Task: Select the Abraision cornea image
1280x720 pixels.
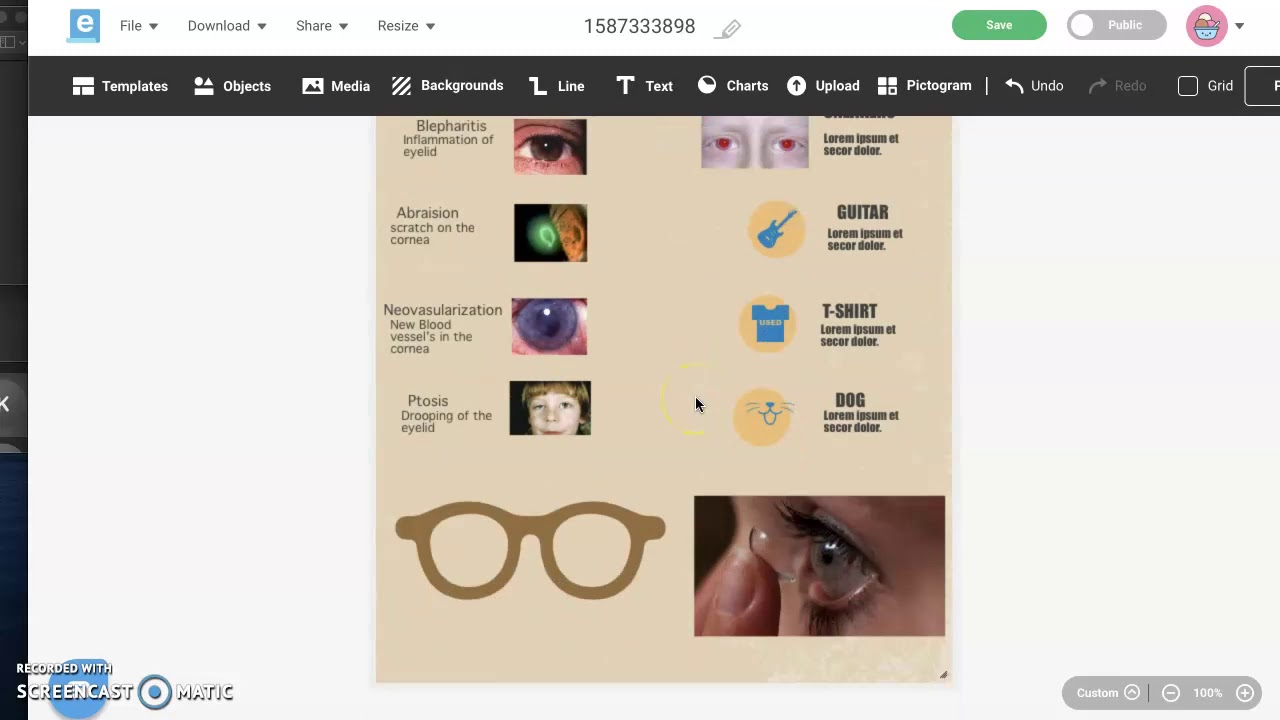Action: tap(550, 233)
